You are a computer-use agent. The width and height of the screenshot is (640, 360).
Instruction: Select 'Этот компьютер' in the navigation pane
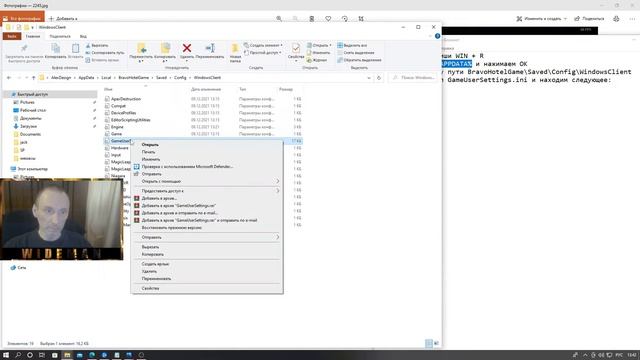coord(32,169)
